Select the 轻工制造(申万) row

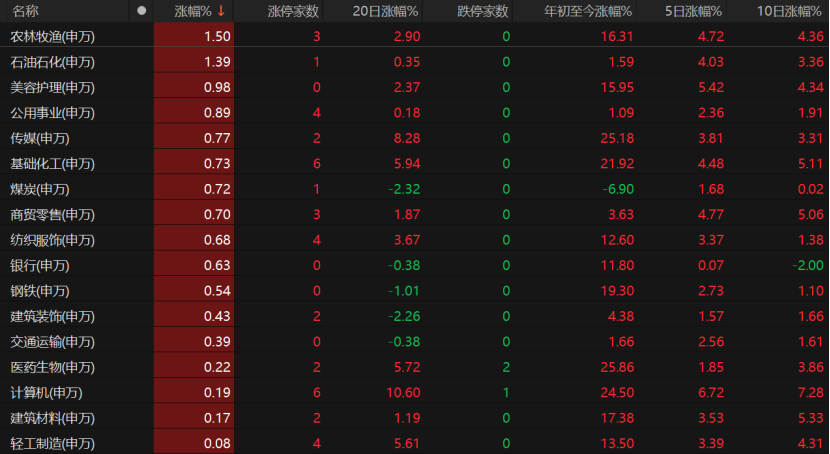point(415,442)
